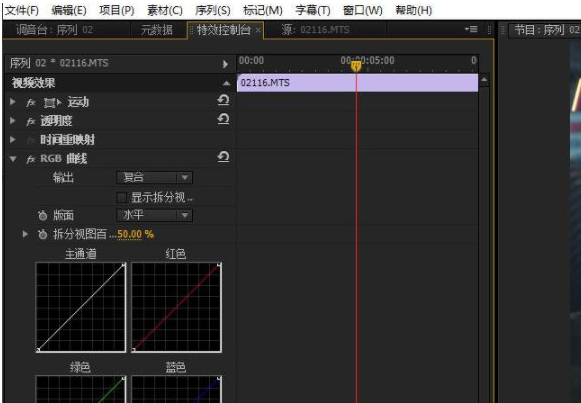Click the 50.00 % split view value
Screen dimensions: 581x403
coord(135,234)
